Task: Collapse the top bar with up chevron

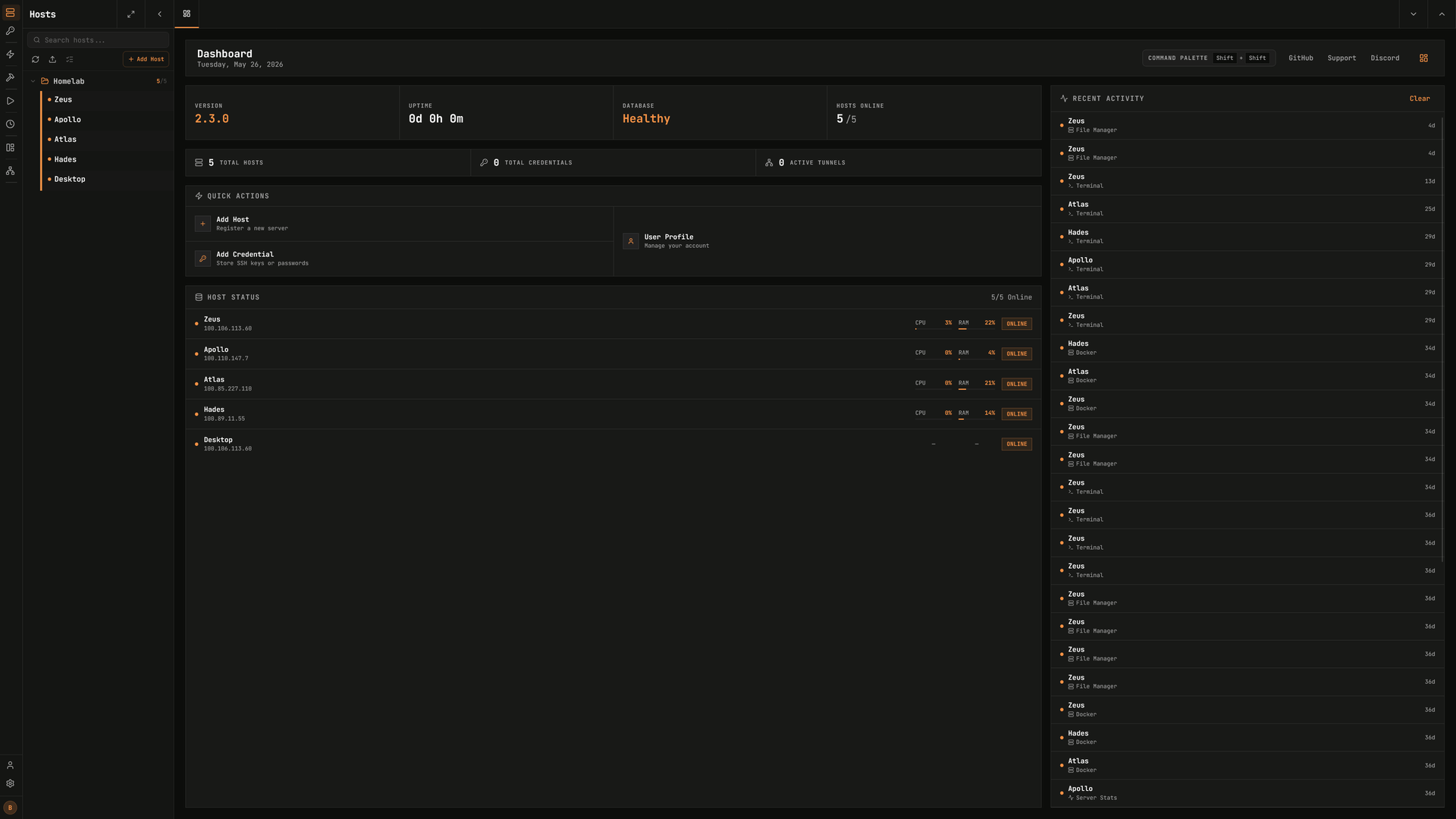Action: [x=1442, y=14]
